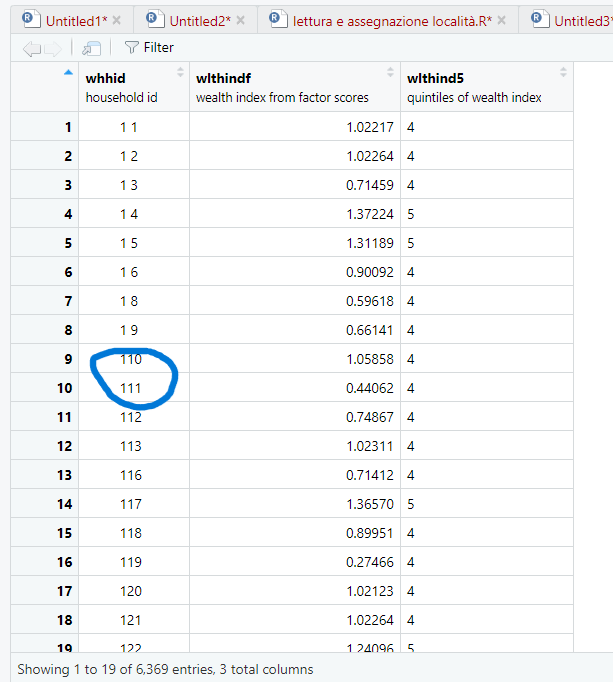Click R file icon on lettura e assegnazione tab

pyautogui.click(x=276, y=20)
